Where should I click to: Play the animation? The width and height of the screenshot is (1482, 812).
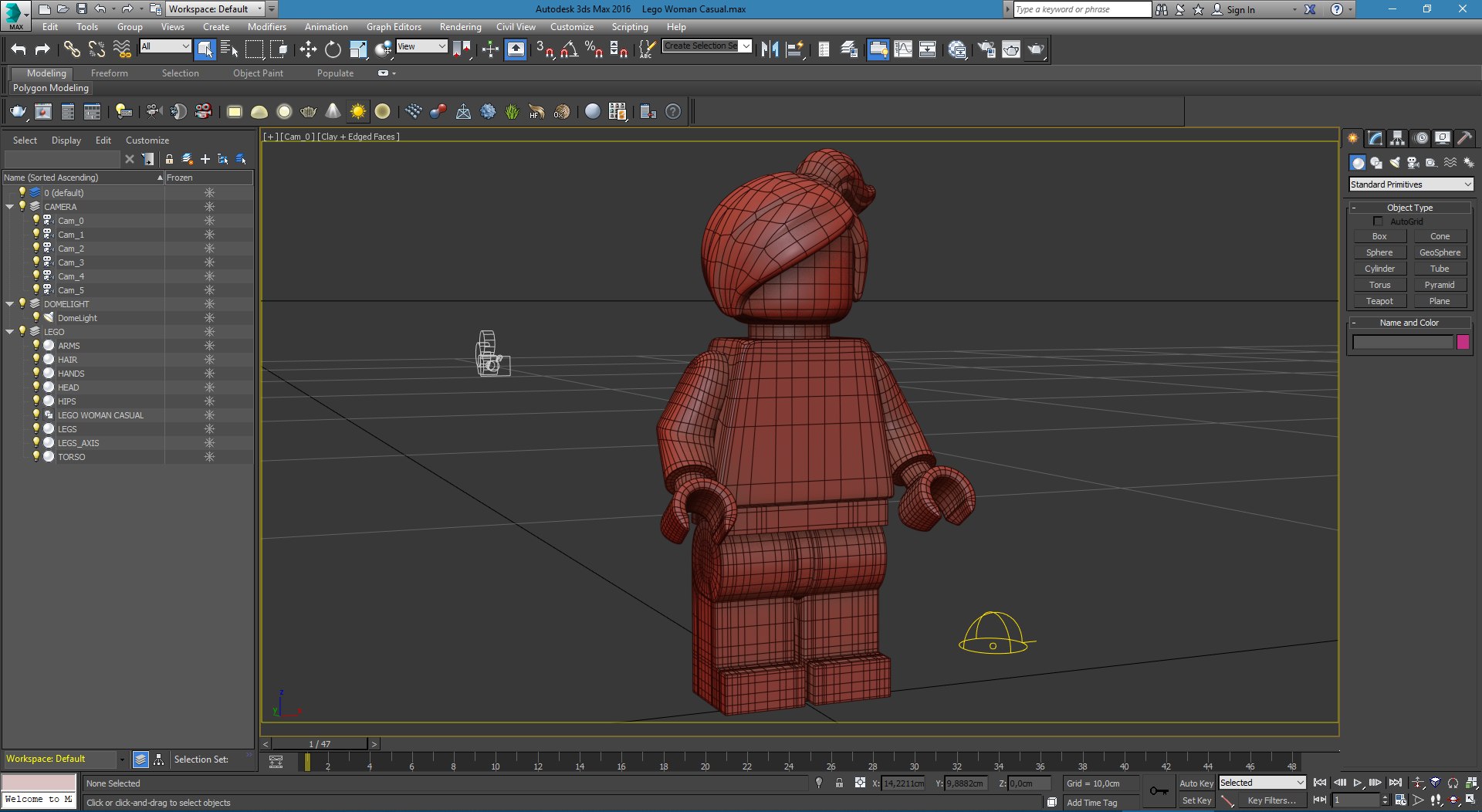coord(1358,783)
